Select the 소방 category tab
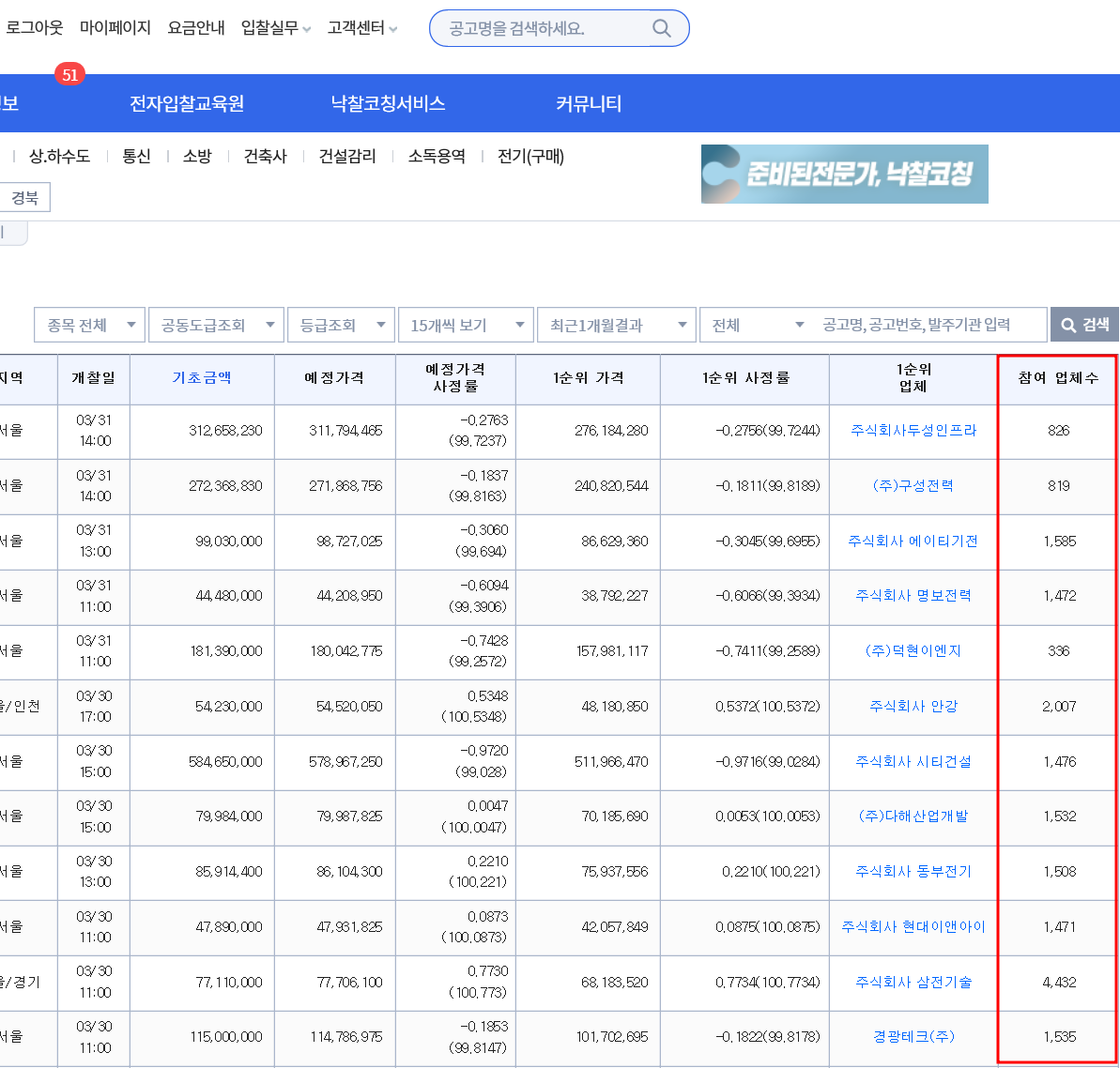This screenshot has width=1120, height=1068. tap(197, 157)
